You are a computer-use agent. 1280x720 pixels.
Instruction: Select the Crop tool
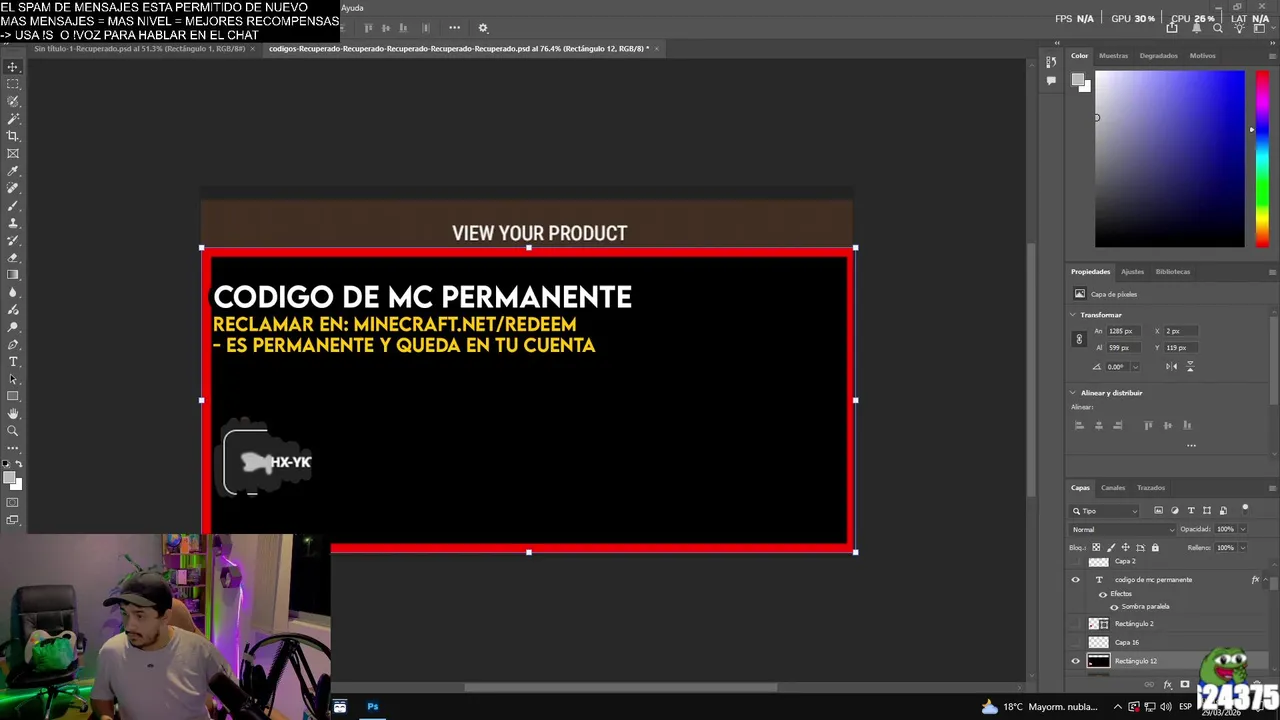[13, 136]
